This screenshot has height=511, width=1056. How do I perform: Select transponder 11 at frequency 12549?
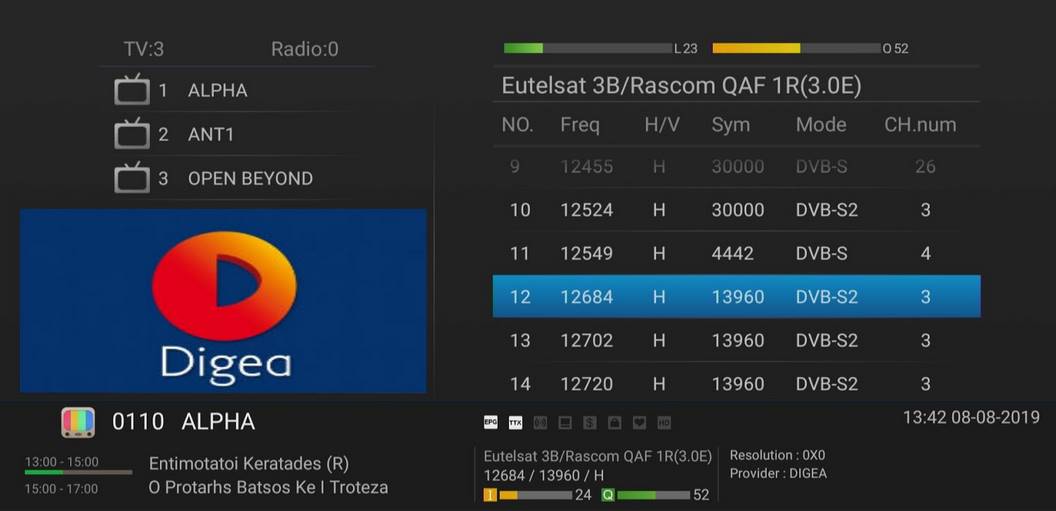pos(736,254)
